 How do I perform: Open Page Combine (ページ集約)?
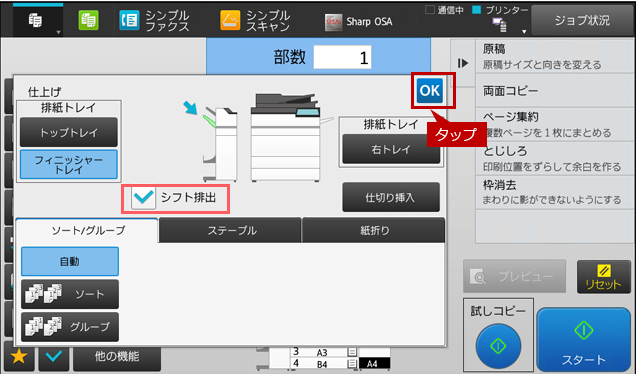coord(555,124)
